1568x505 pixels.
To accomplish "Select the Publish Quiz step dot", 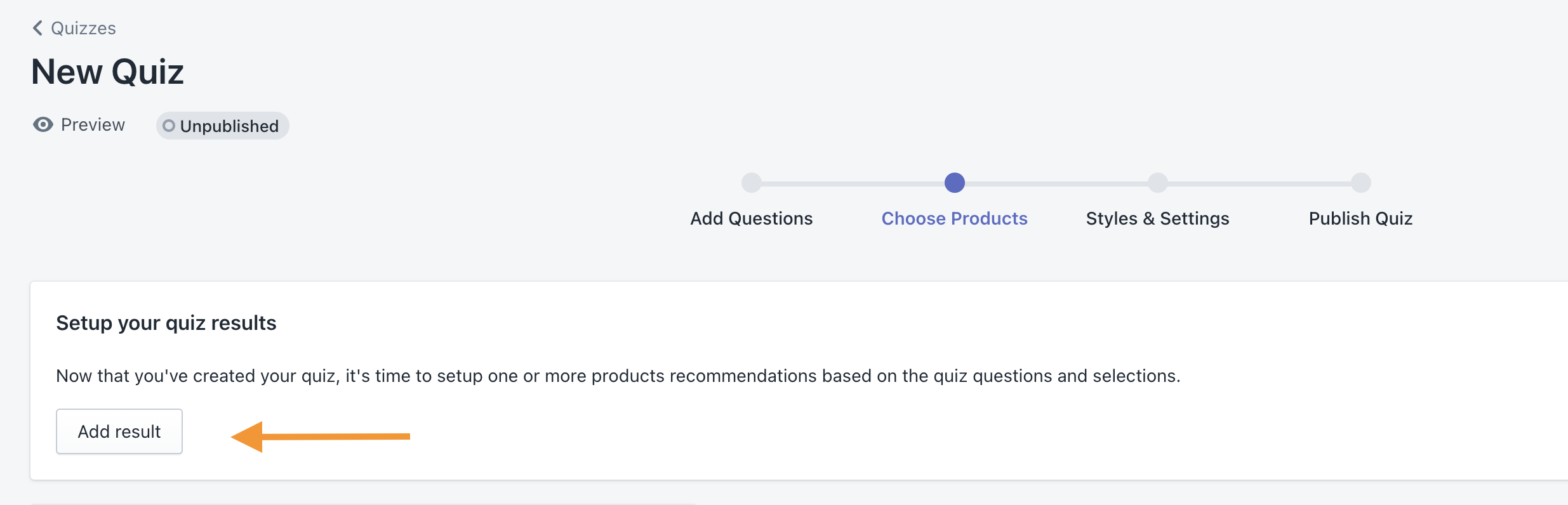I will tap(1360, 183).
